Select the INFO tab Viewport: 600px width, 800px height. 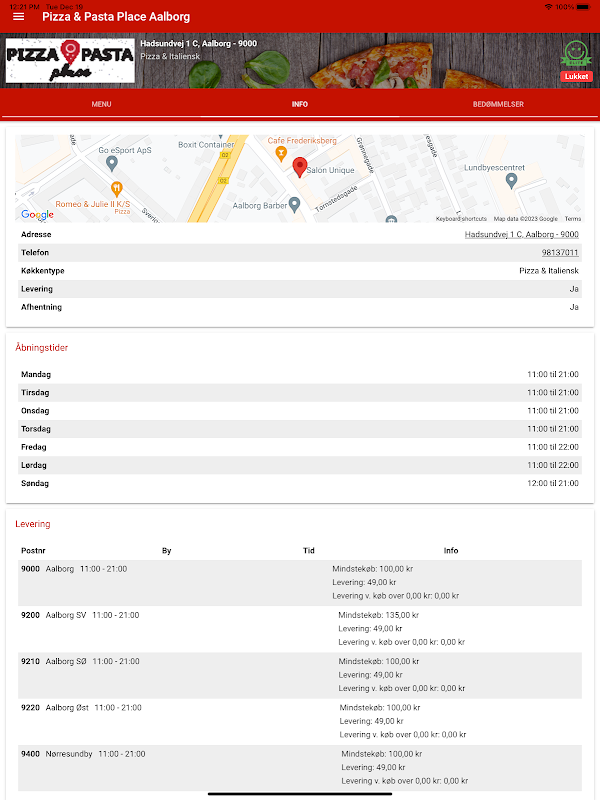coord(299,104)
